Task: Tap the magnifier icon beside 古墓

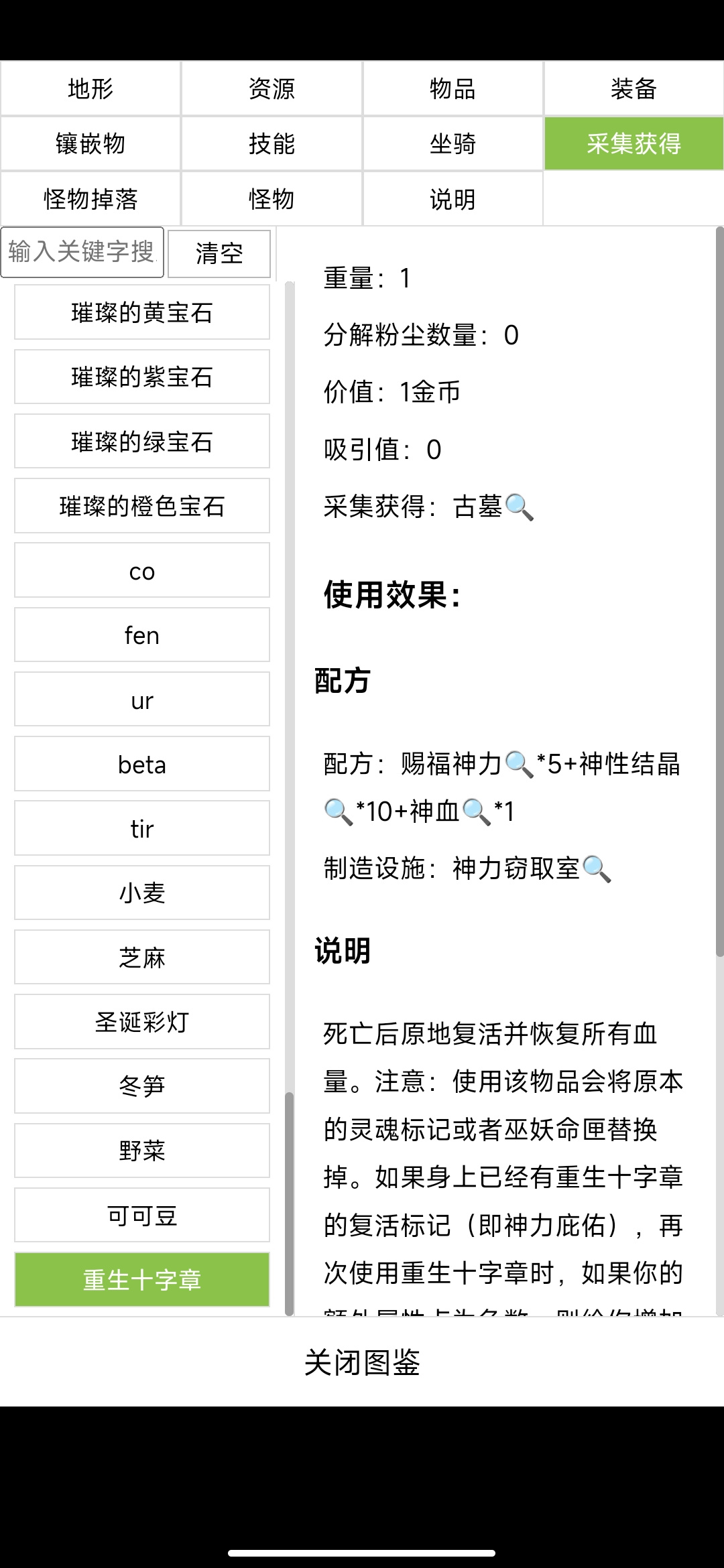Action: (520, 507)
